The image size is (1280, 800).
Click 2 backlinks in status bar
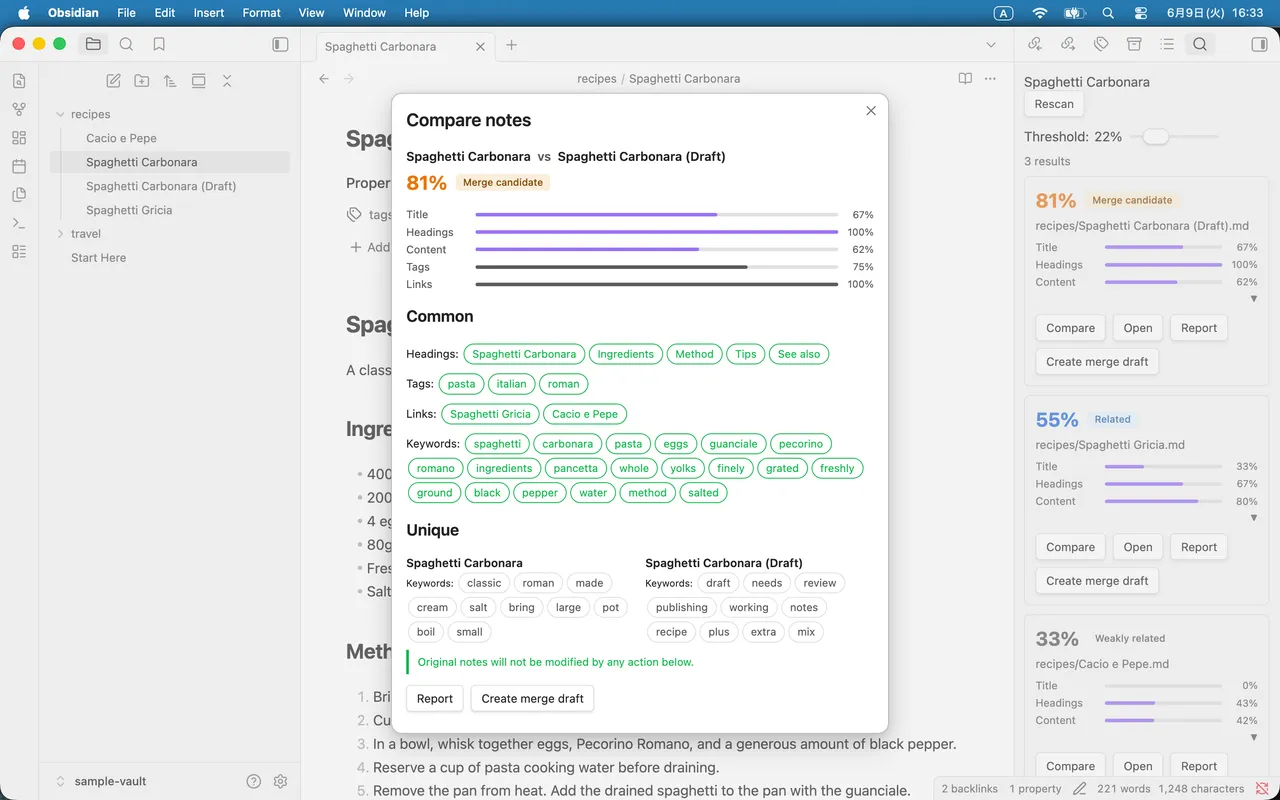[x=969, y=789]
